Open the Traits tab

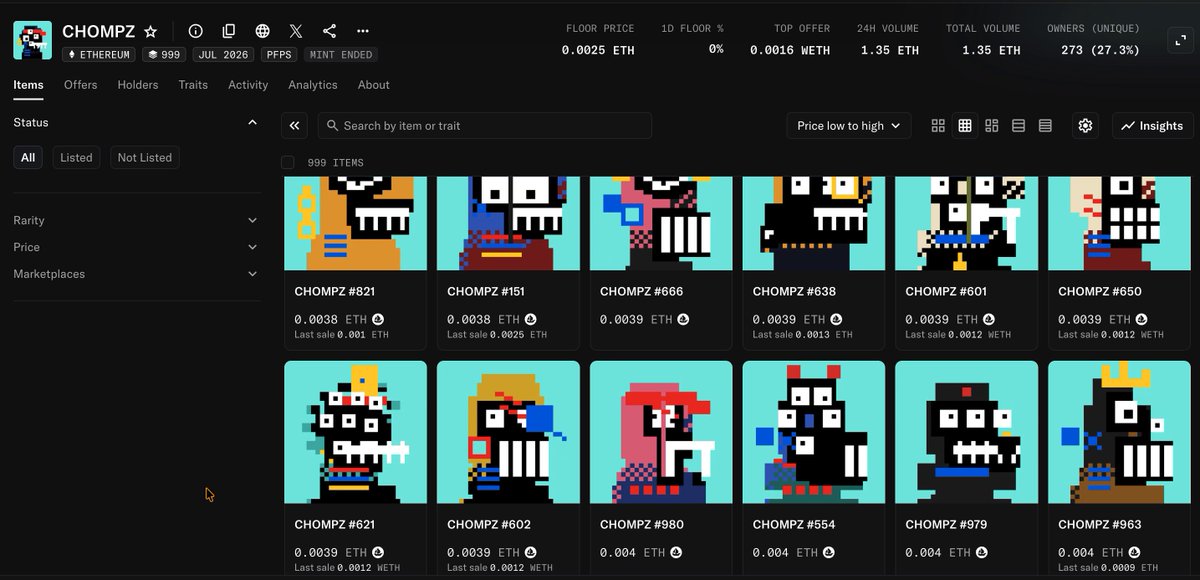point(193,85)
